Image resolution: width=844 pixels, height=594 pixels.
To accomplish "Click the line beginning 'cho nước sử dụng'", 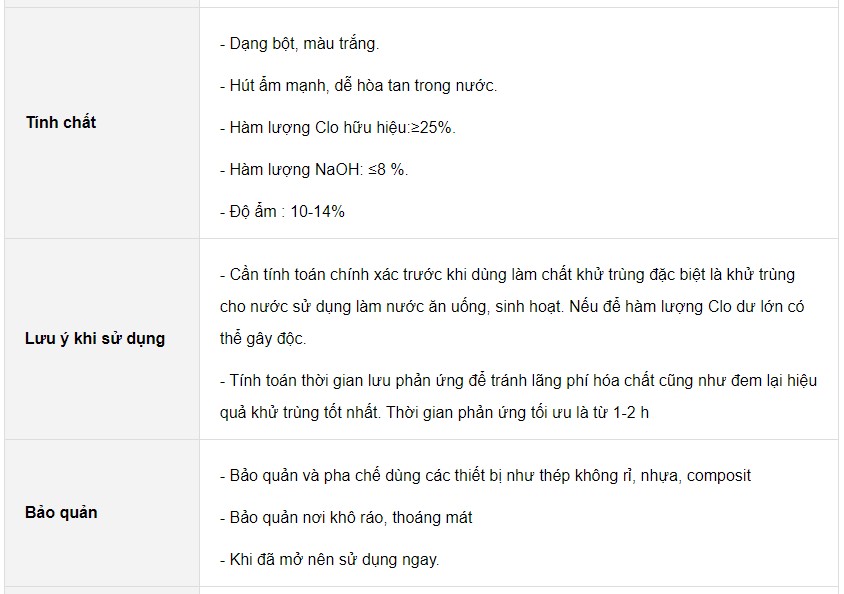I will tap(512, 307).
